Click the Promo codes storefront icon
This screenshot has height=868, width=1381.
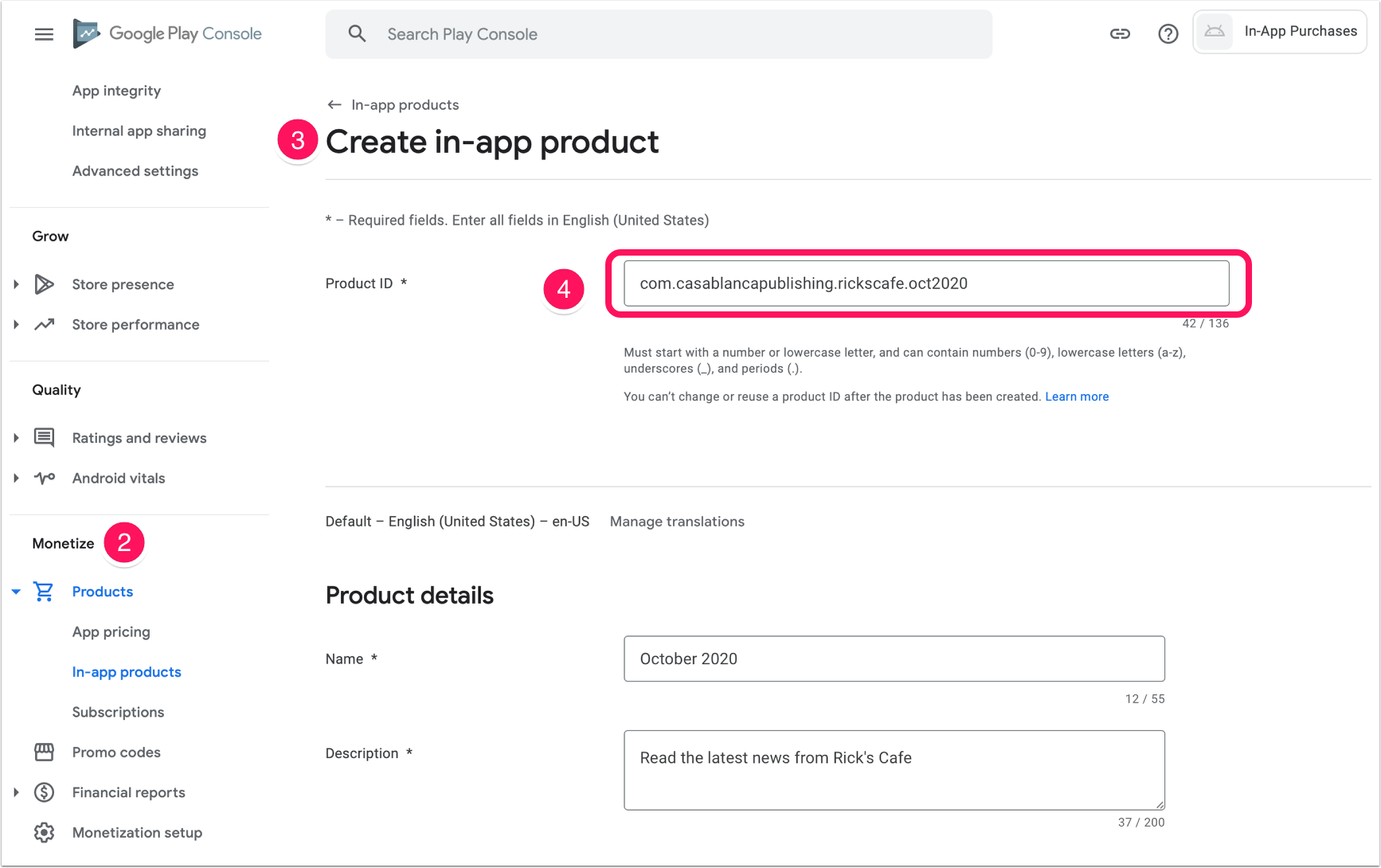point(45,752)
